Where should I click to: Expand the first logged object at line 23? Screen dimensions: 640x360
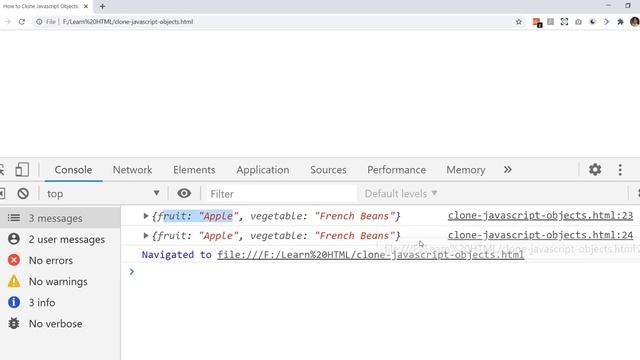146,216
